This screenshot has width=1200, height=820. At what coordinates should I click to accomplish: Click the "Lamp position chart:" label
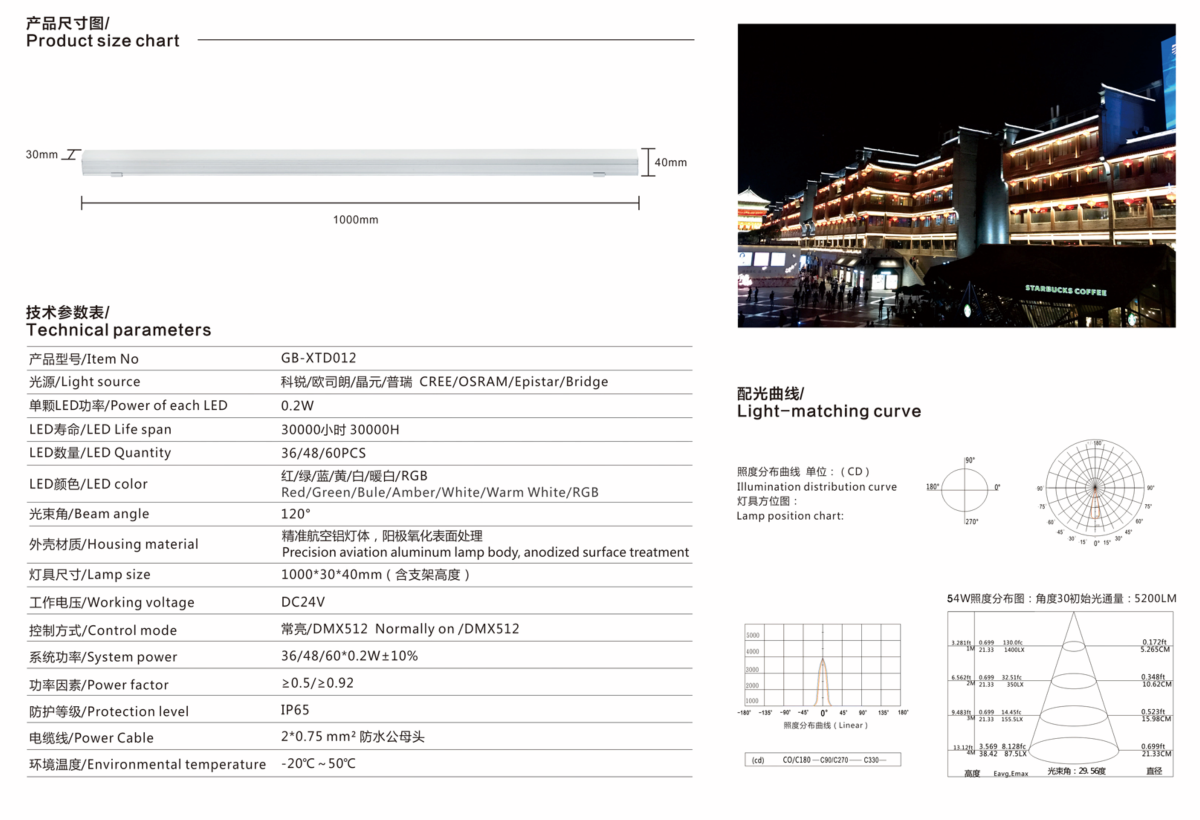point(790,516)
